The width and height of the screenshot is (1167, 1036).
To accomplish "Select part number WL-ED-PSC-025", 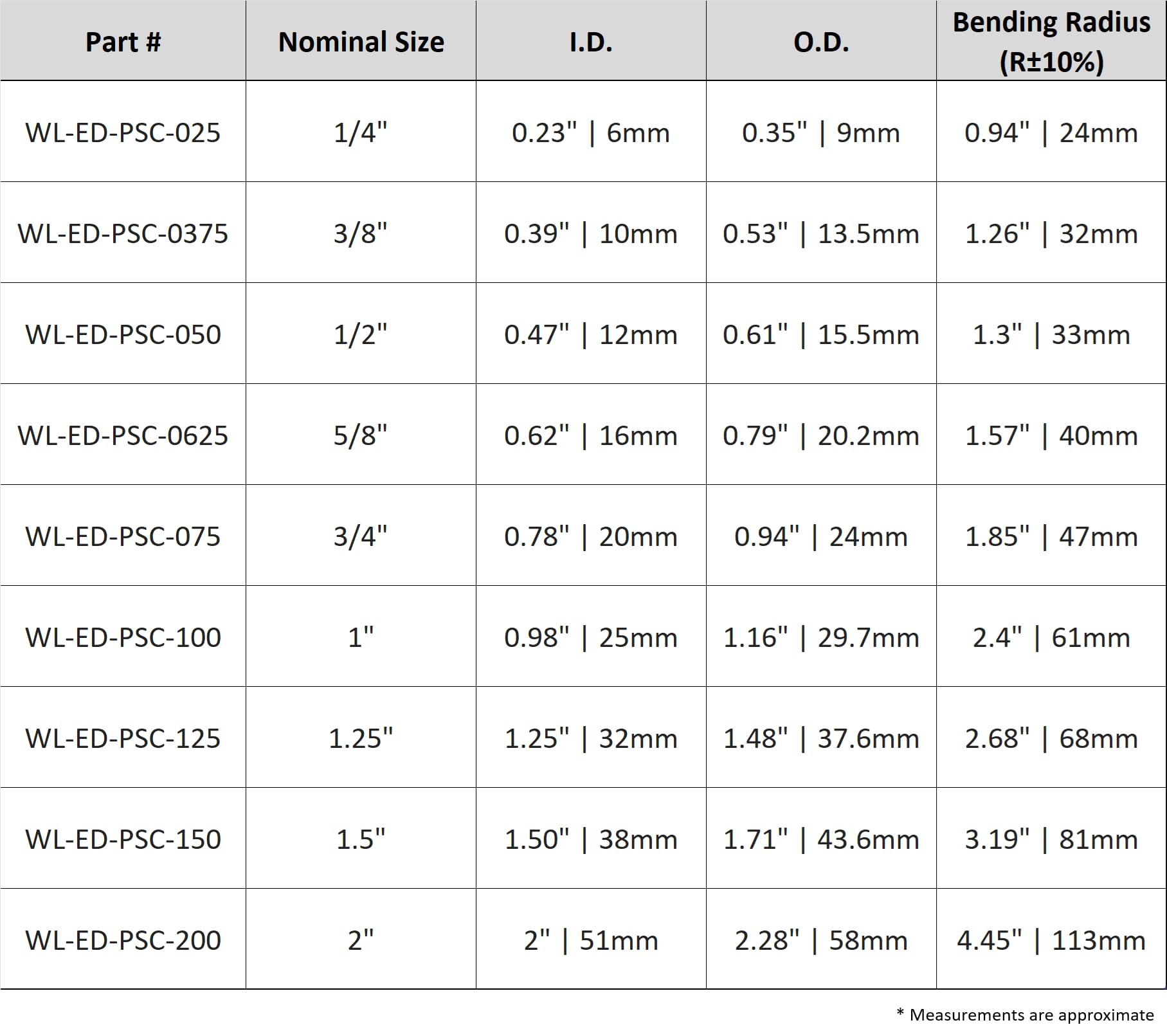I will pos(123,132).
